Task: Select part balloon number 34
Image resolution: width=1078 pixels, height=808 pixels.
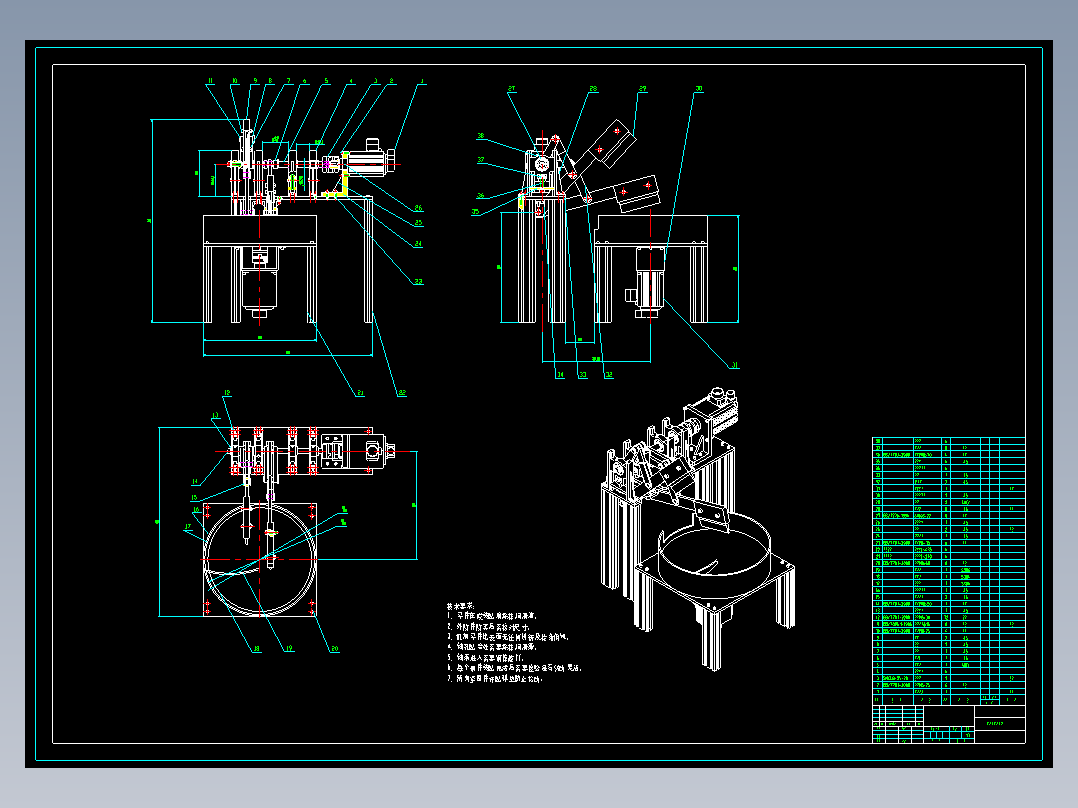Action: pyautogui.click(x=560, y=375)
